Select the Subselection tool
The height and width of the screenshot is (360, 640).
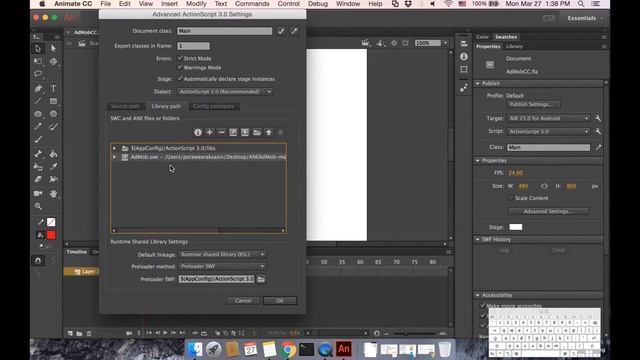click(53, 49)
